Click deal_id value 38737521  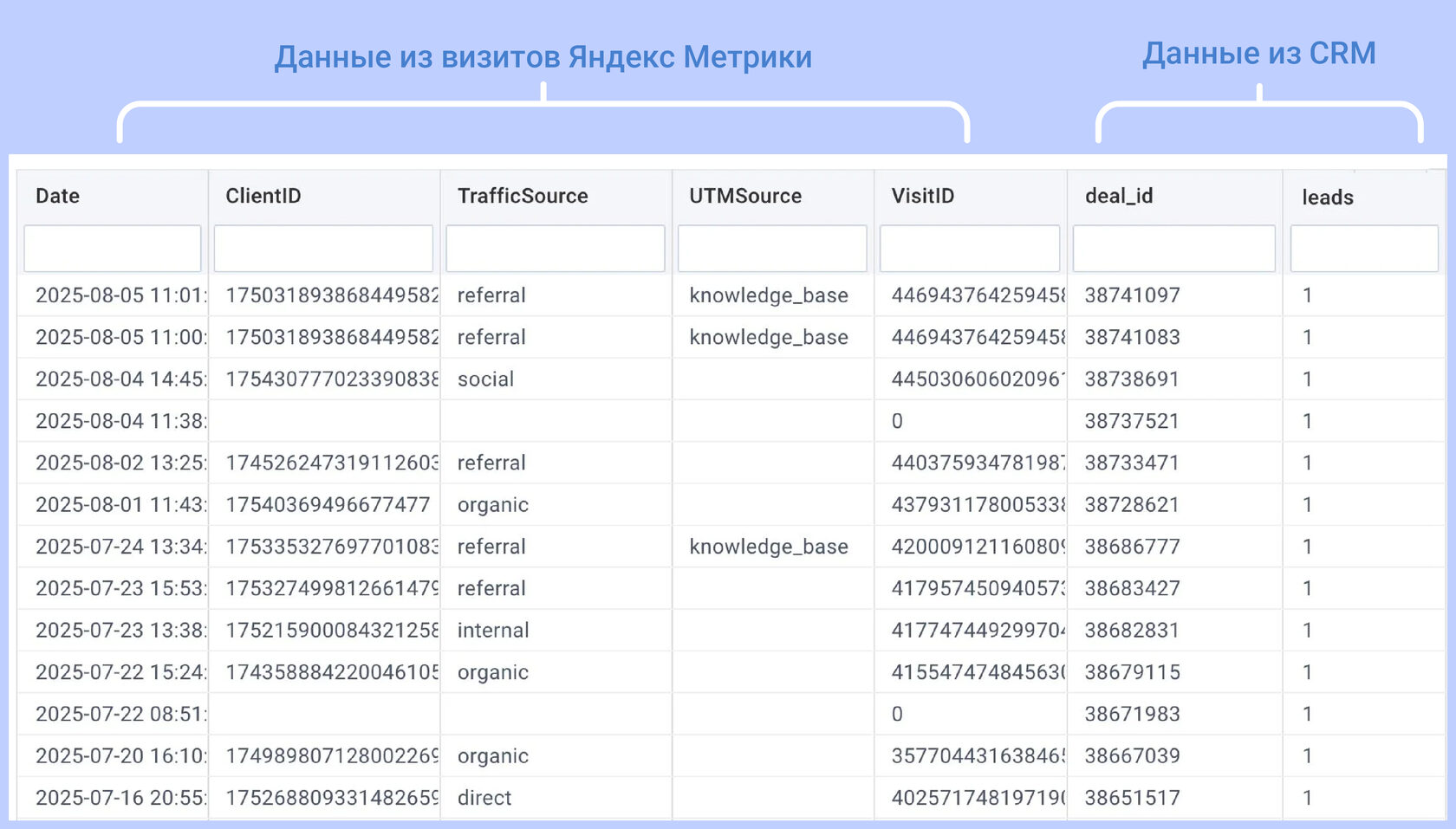point(1133,421)
